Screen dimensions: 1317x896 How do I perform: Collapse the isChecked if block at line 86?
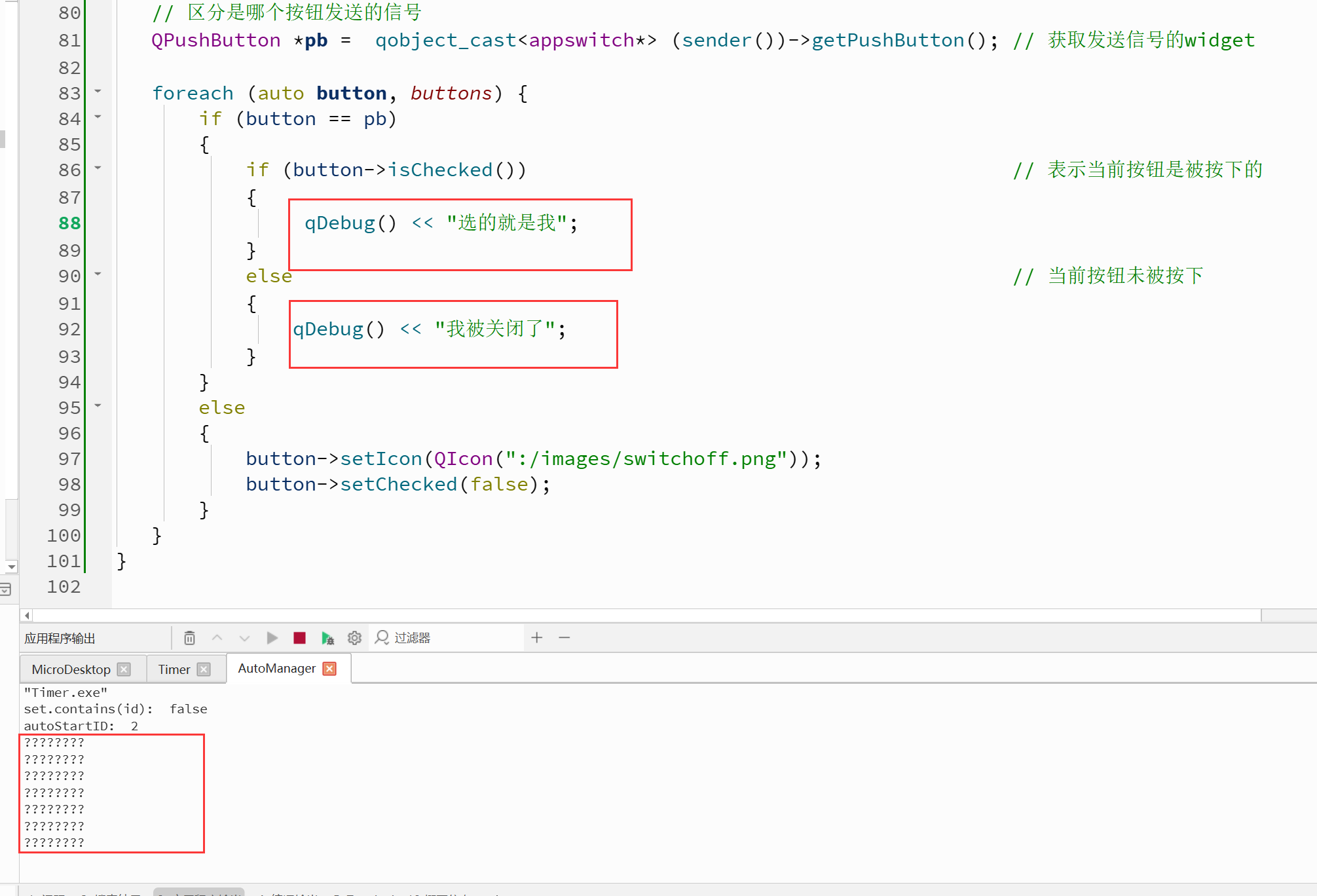pos(98,168)
